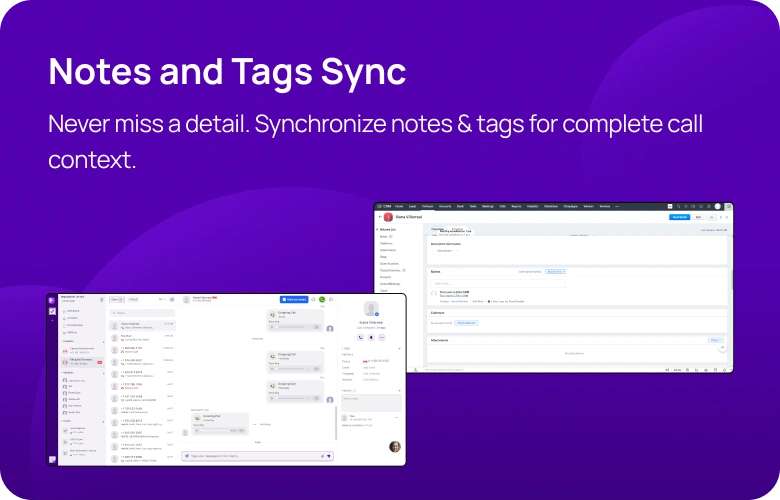Viewport: 780px width, 500px height.
Task: Open the Accounts menu in CRM top bar
Action: pyautogui.click(x=445, y=206)
